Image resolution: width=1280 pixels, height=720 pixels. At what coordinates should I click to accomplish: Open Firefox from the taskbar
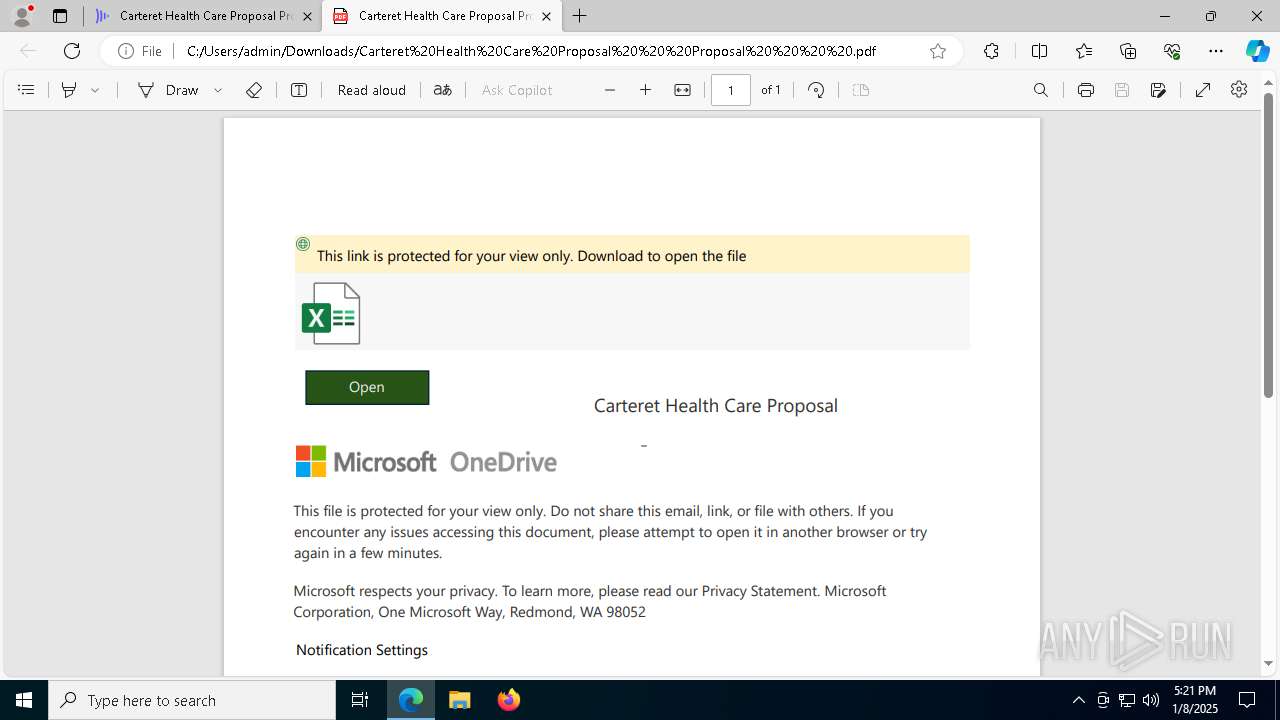click(508, 700)
